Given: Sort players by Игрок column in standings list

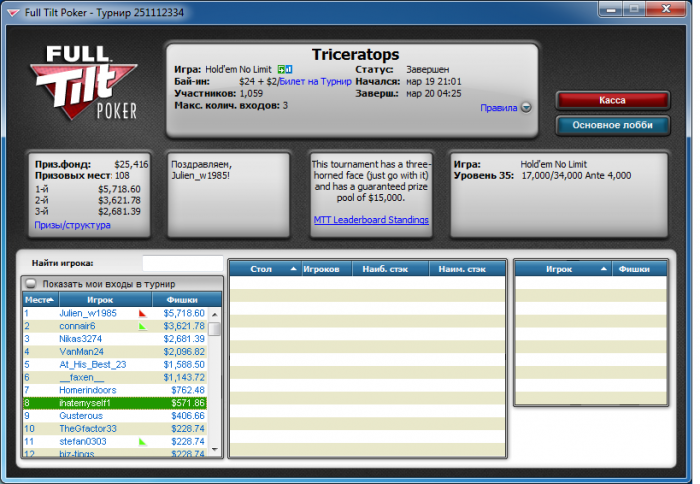Looking at the screenshot, I should pyautogui.click(x=105, y=300).
